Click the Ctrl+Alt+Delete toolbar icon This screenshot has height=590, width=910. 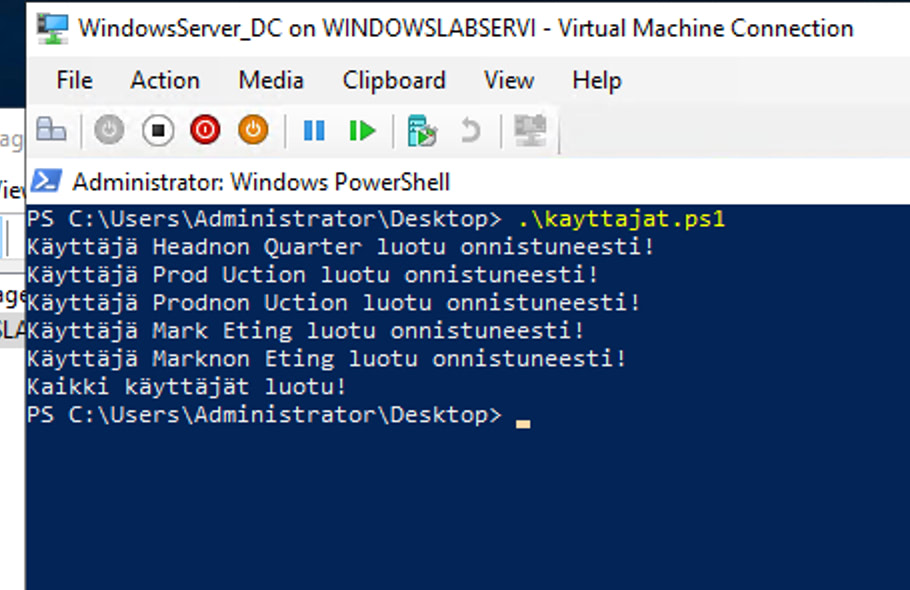click(51, 130)
